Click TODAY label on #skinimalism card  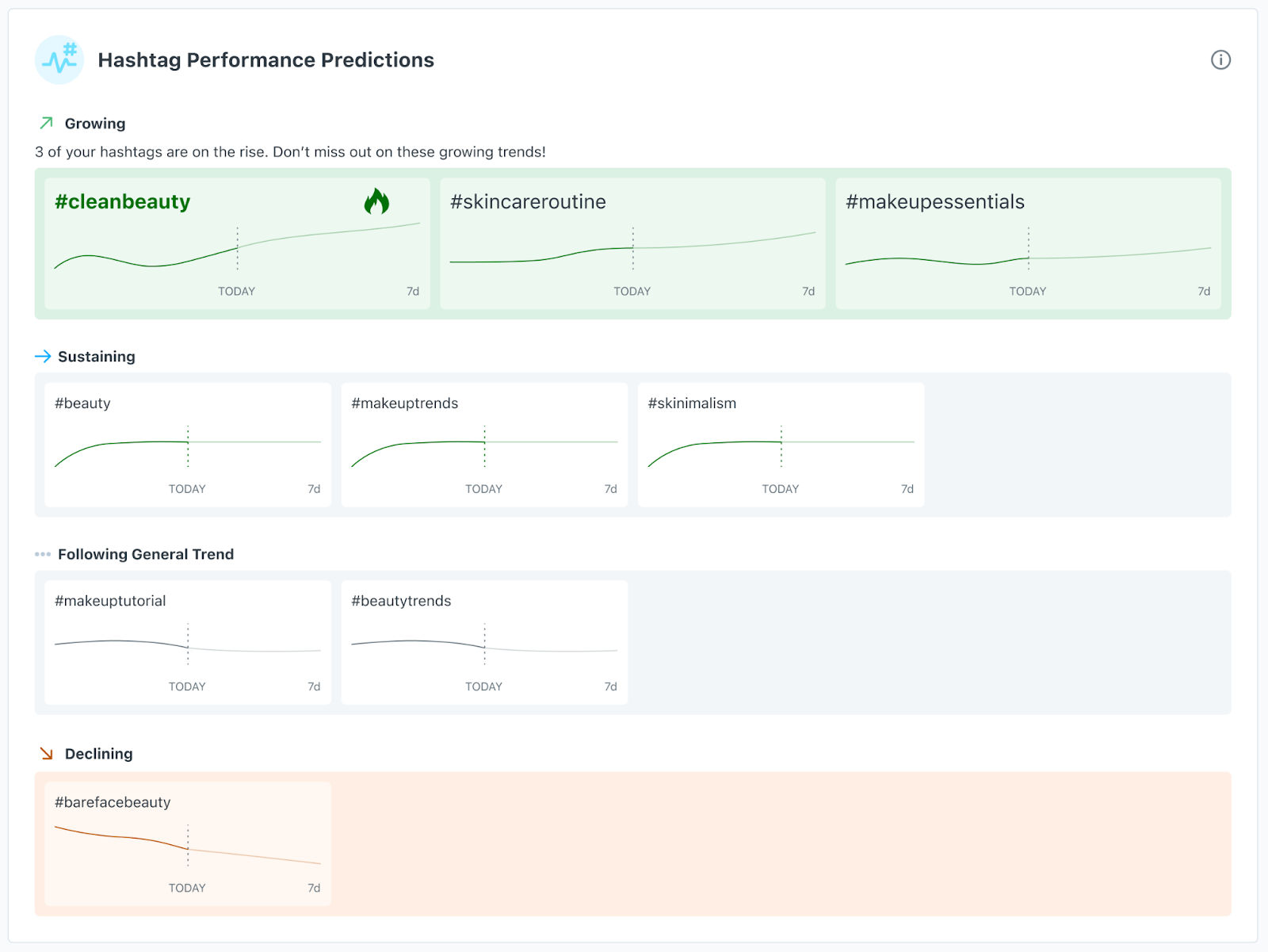781,489
